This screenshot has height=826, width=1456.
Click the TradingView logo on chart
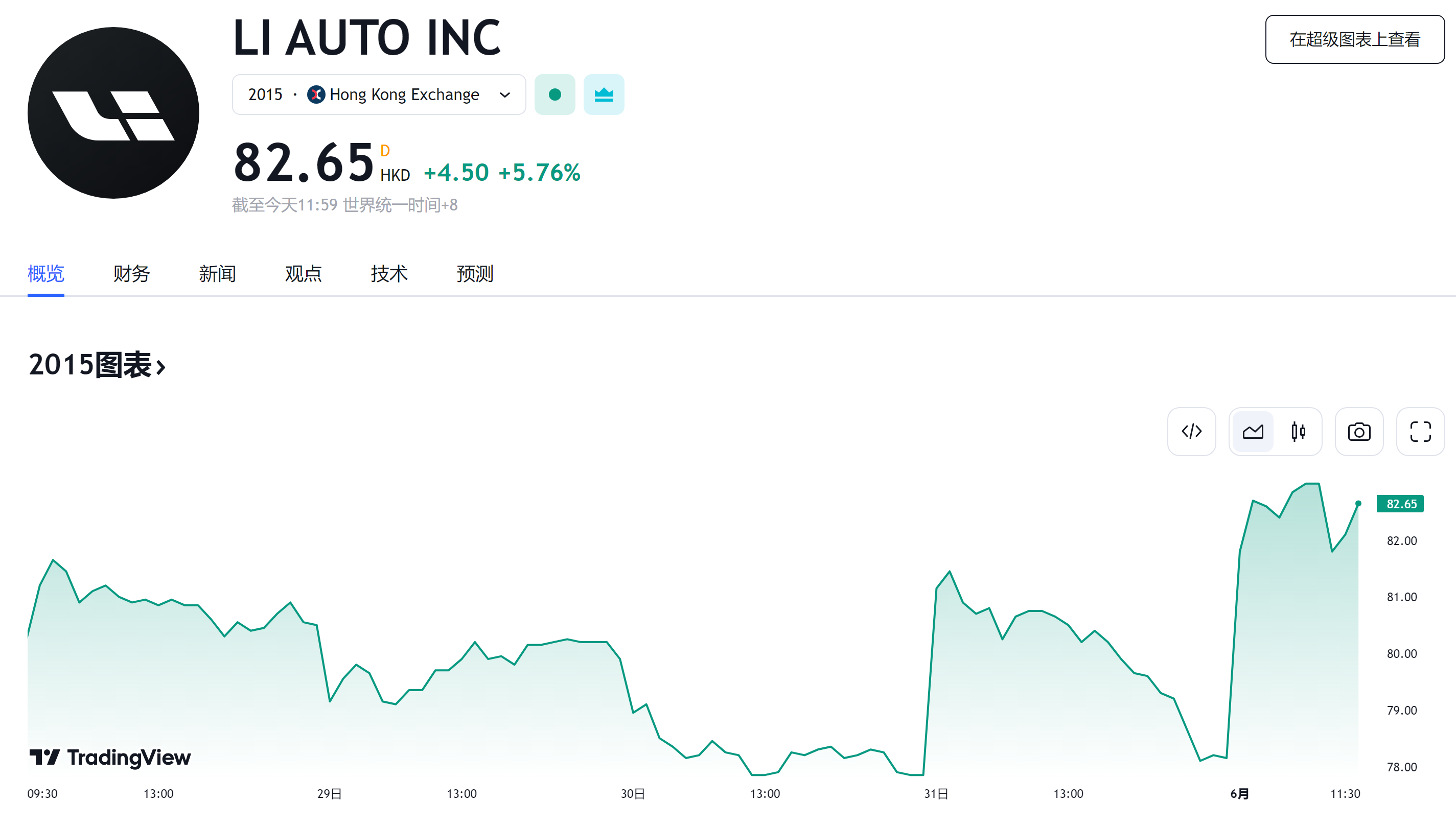[110, 758]
